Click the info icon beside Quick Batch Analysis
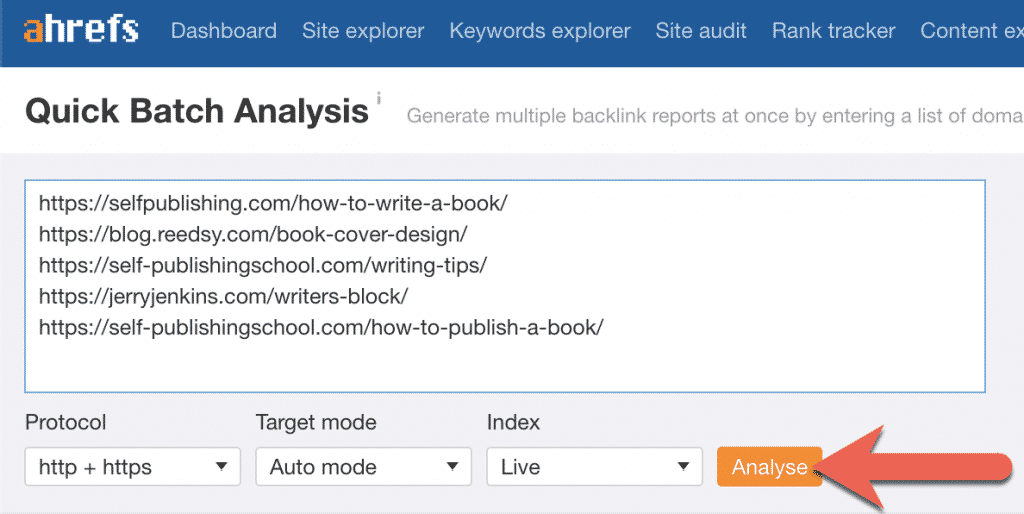Screen dimensions: 1024x514 point(379,98)
